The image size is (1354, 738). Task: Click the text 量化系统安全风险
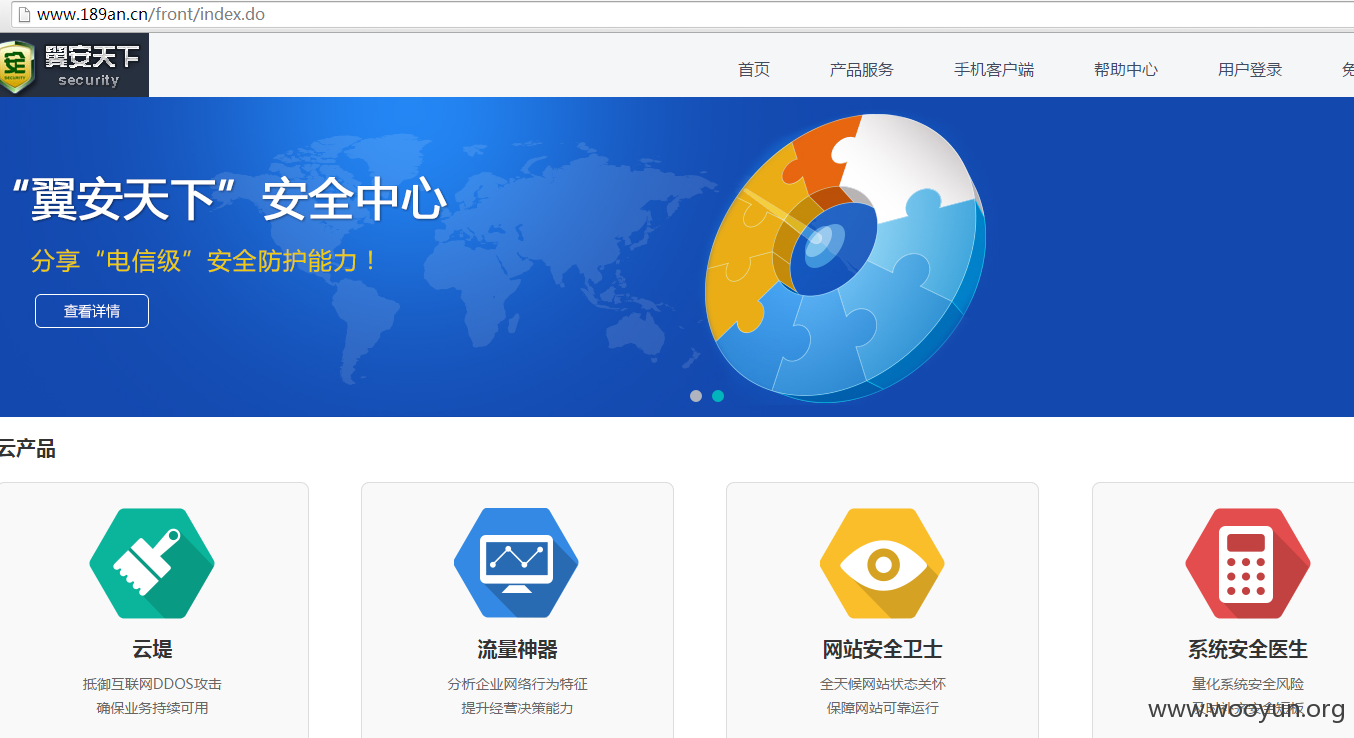click(1247, 684)
